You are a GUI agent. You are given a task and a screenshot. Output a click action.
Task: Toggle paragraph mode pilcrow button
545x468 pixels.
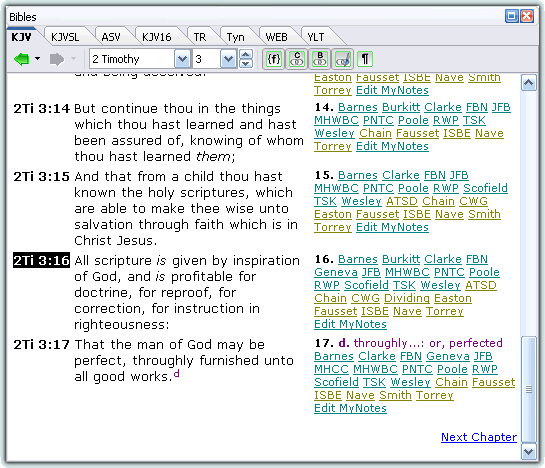(x=365, y=59)
